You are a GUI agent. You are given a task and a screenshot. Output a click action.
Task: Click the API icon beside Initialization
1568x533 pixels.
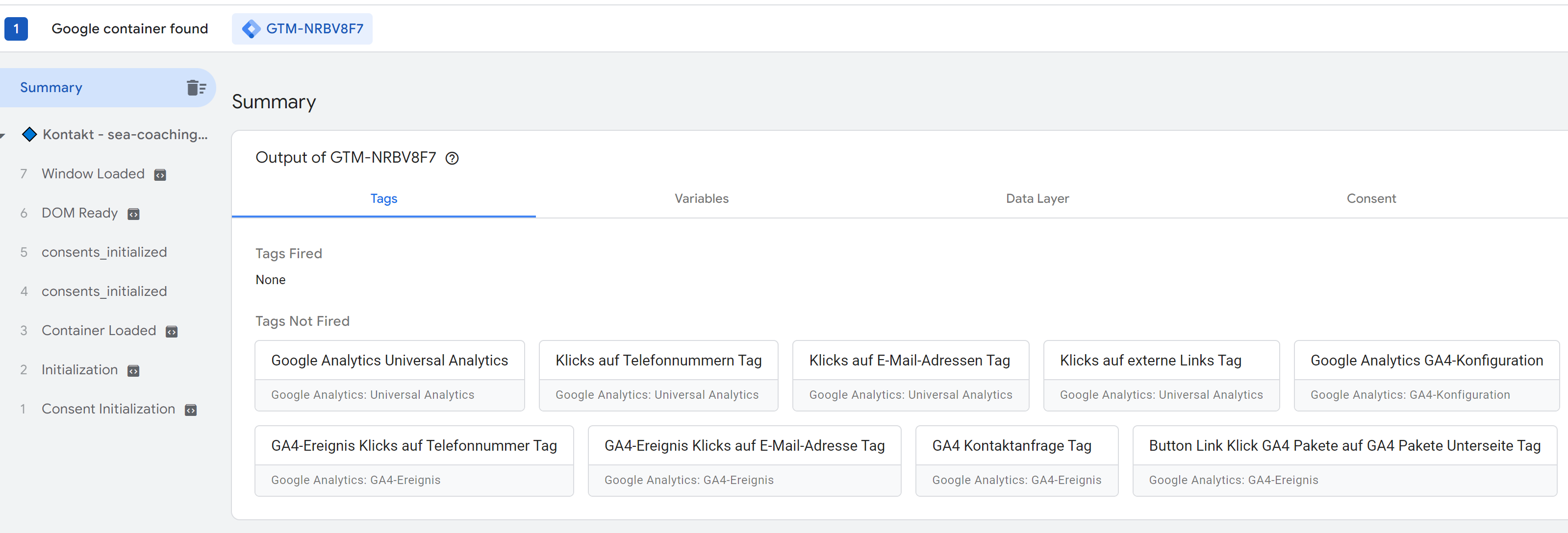tap(133, 371)
